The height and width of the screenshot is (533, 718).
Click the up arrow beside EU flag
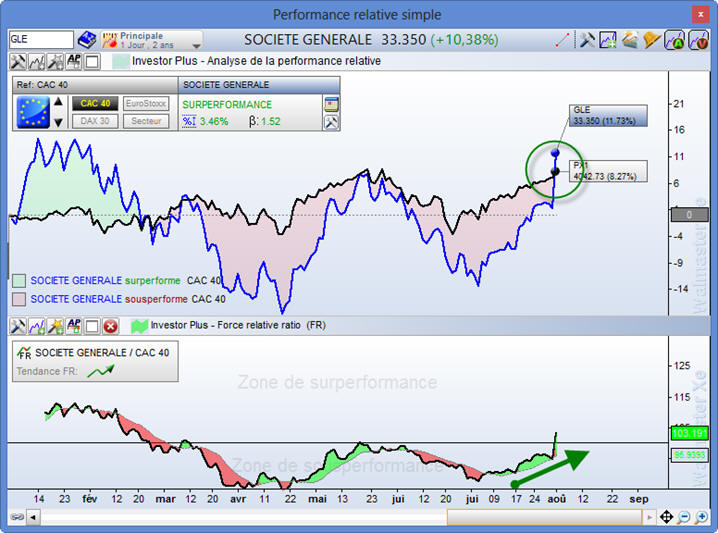tap(58, 102)
